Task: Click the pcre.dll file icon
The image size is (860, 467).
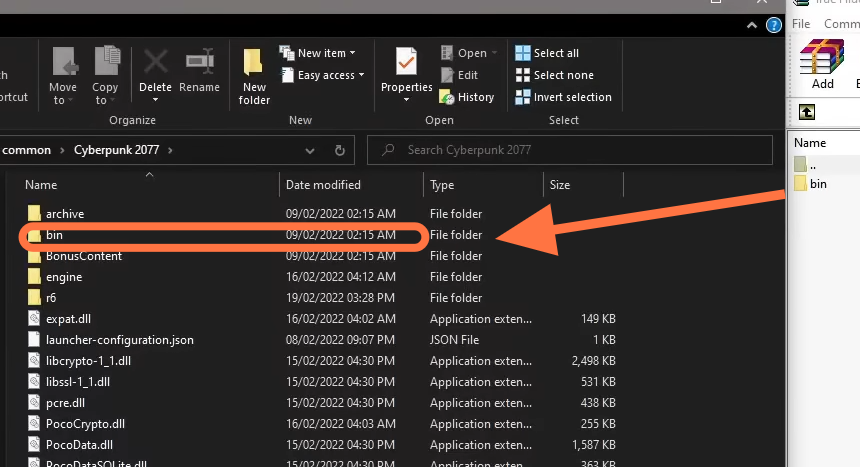Action: click(34, 402)
